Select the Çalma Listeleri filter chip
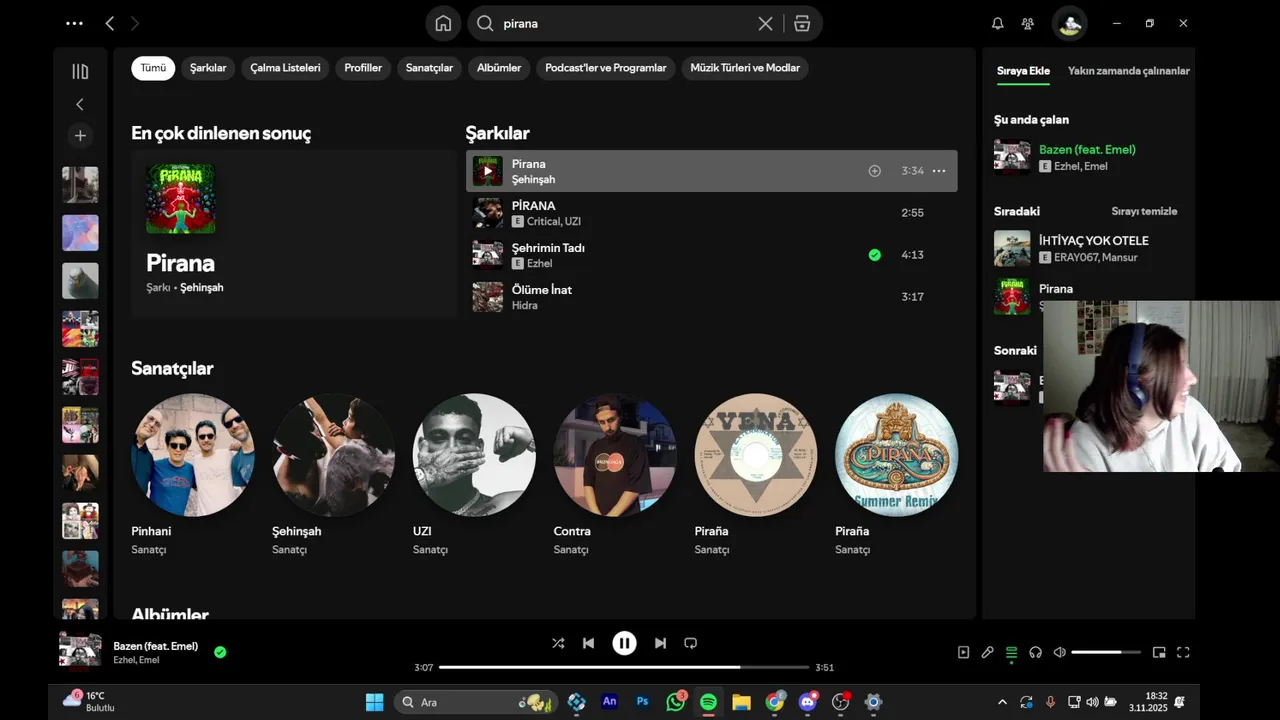The width and height of the screenshot is (1280, 720). (285, 68)
